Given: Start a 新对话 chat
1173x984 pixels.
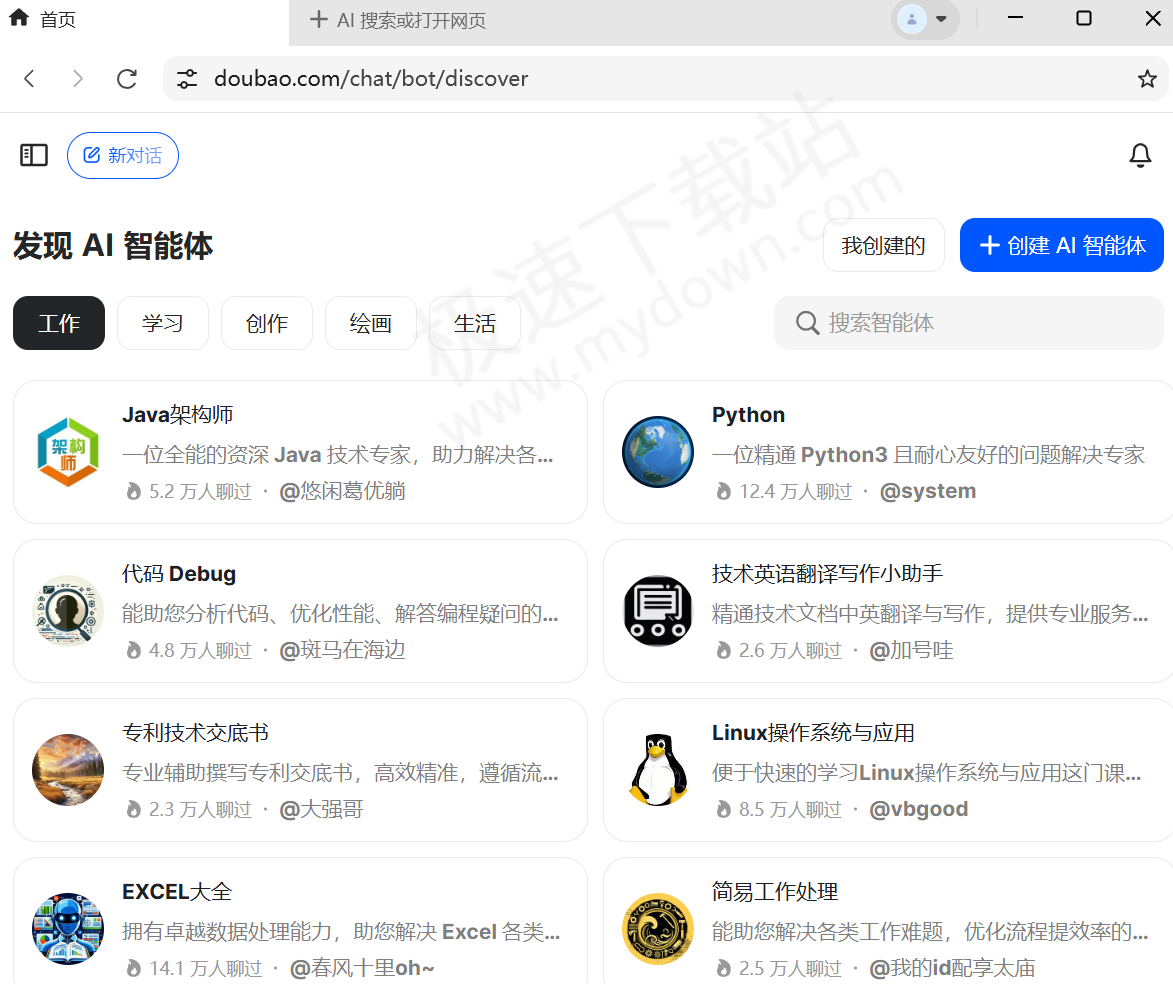Looking at the screenshot, I should [x=122, y=155].
